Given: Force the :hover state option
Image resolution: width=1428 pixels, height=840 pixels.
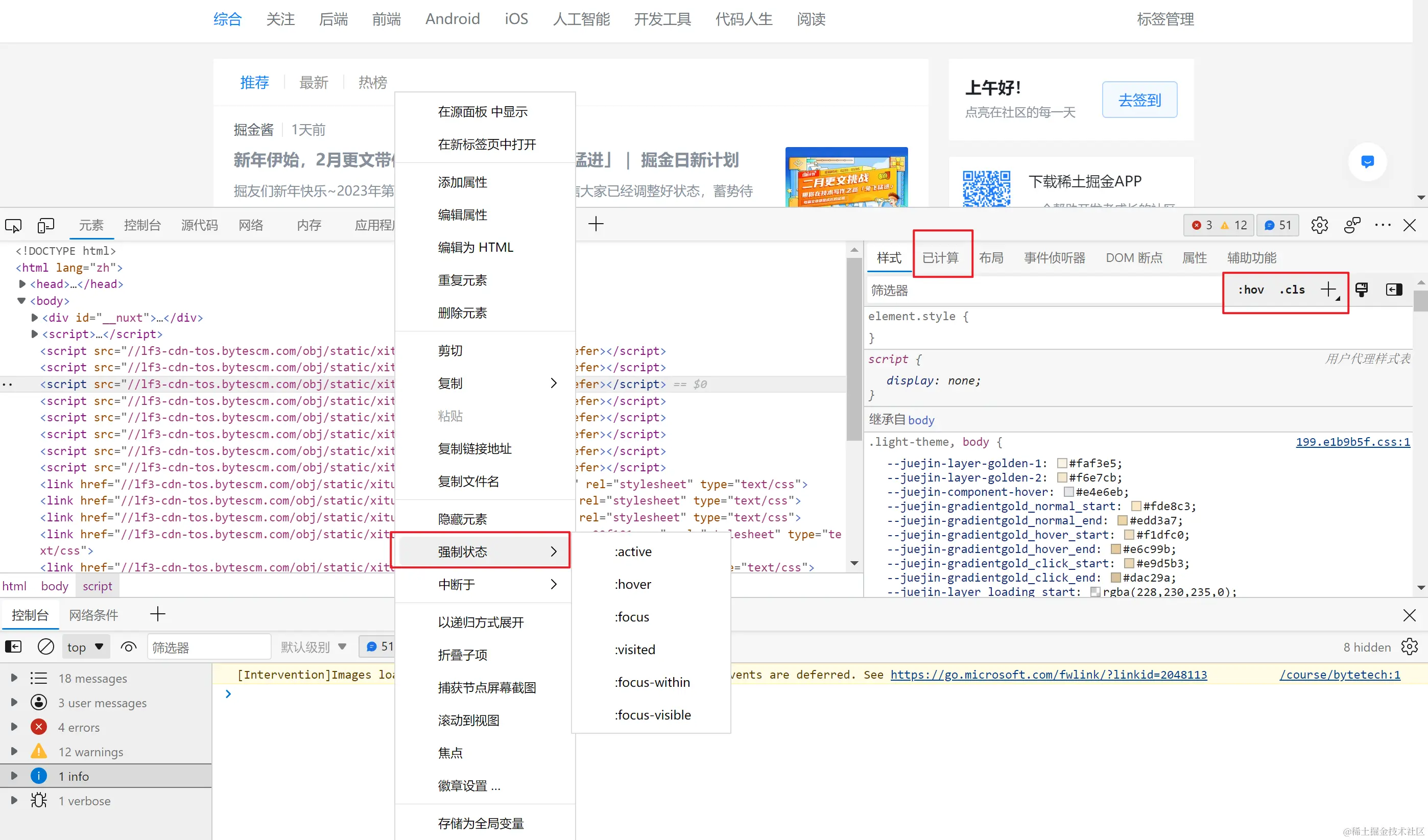Looking at the screenshot, I should pyautogui.click(x=633, y=584).
